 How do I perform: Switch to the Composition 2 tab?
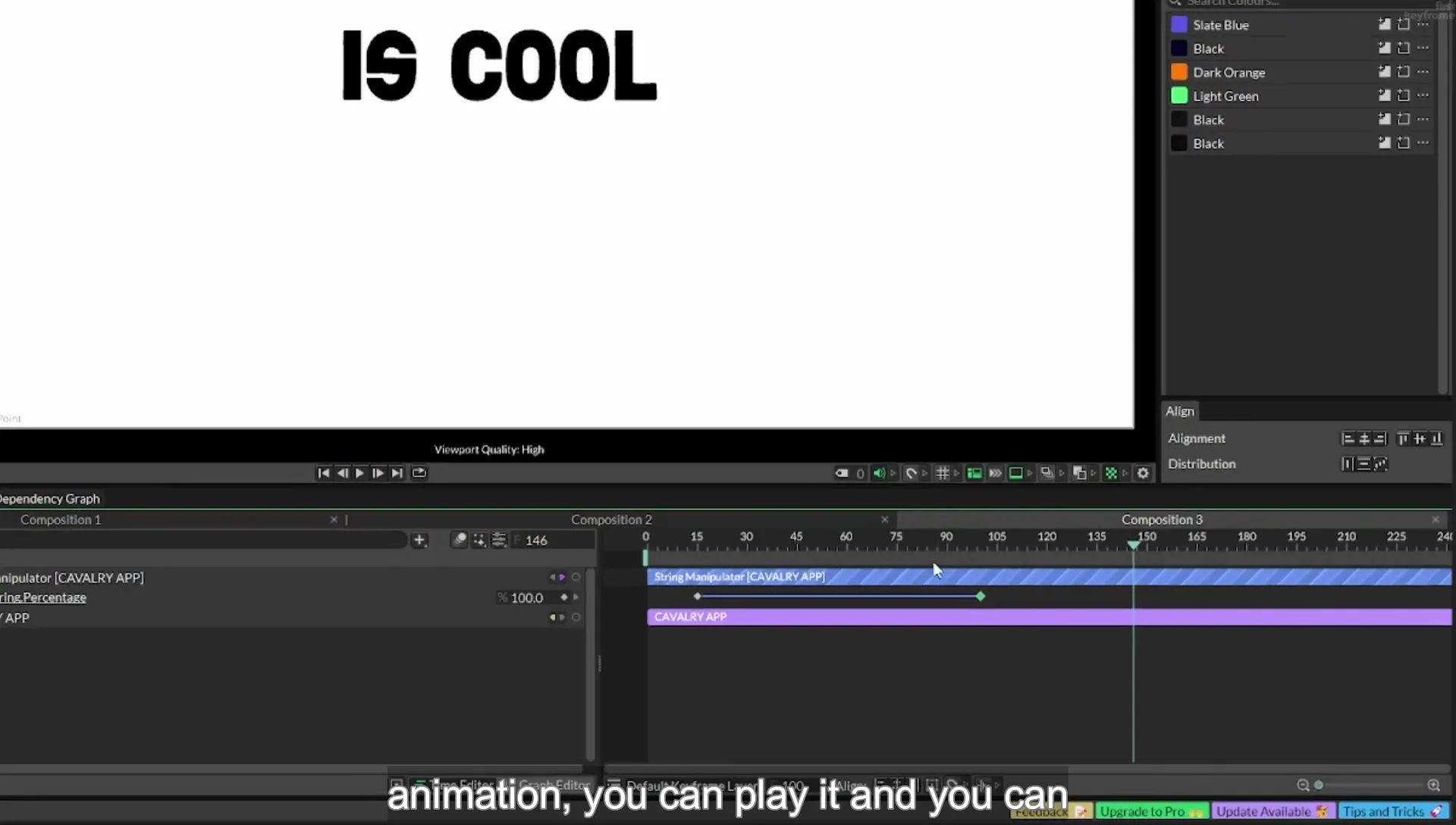[x=611, y=519]
